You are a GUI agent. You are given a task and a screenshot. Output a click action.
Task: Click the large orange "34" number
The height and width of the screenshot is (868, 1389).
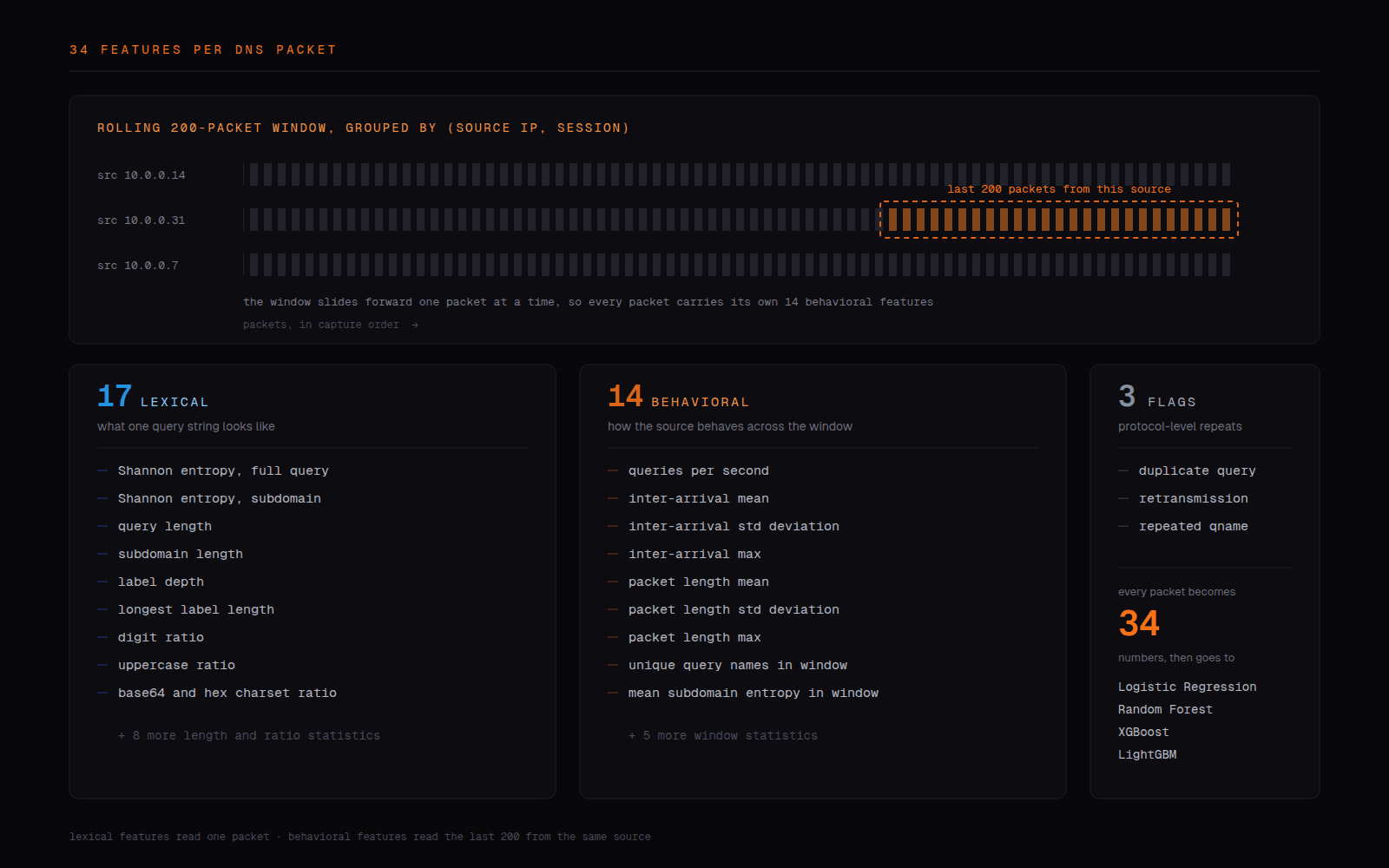(1139, 623)
